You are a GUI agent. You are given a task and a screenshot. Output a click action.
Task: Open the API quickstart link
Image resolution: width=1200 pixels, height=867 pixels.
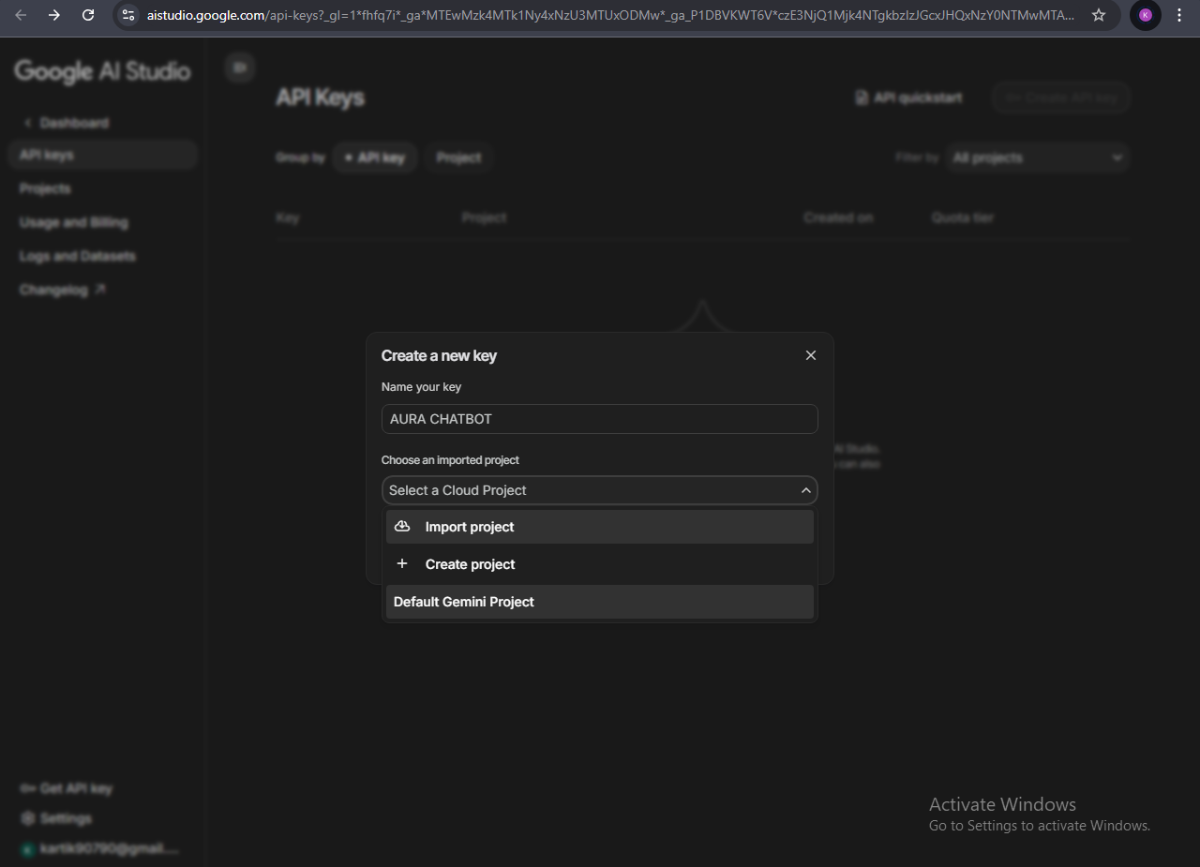[908, 98]
